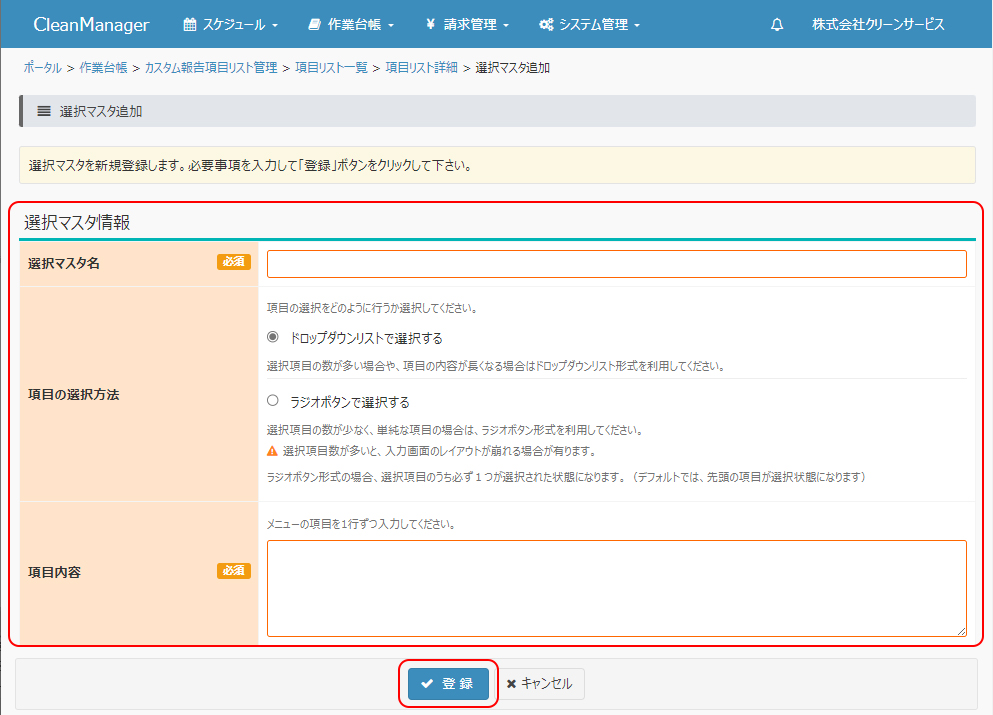Select ラジオボタンで選択する radio option
Viewport: 993px width, 715px height.
tap(273, 401)
